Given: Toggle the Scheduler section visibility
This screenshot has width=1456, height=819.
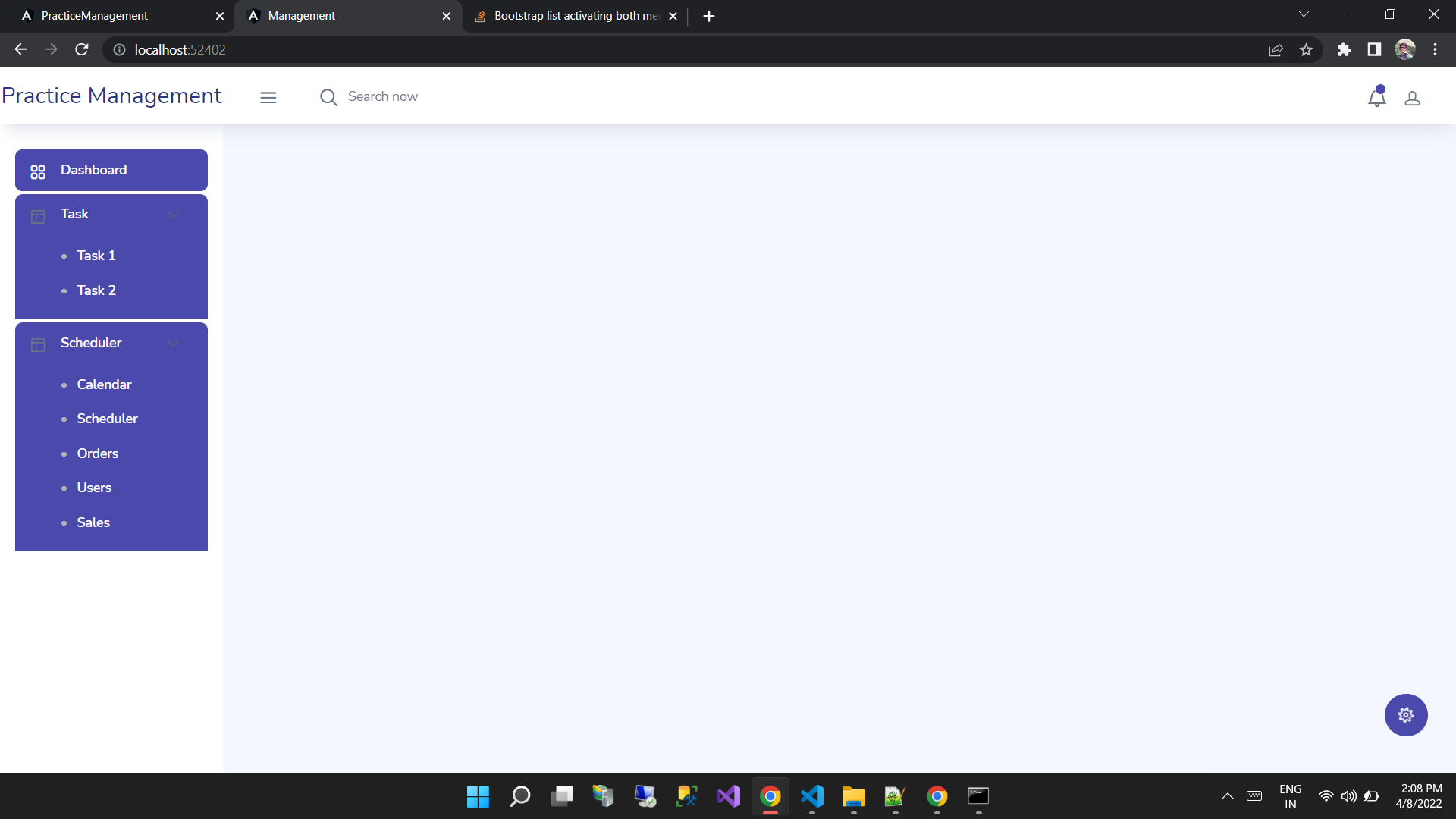Looking at the screenshot, I should coord(172,342).
